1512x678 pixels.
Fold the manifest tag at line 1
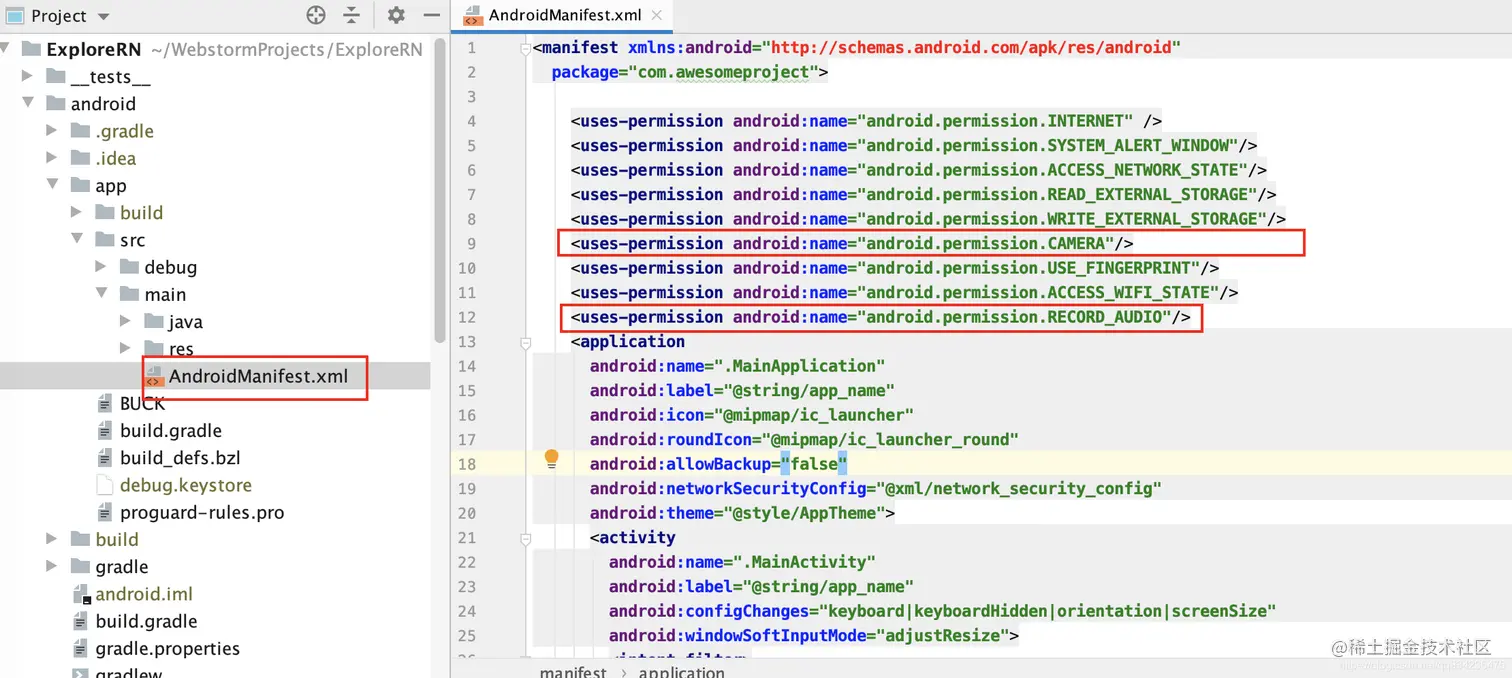tap(525, 48)
